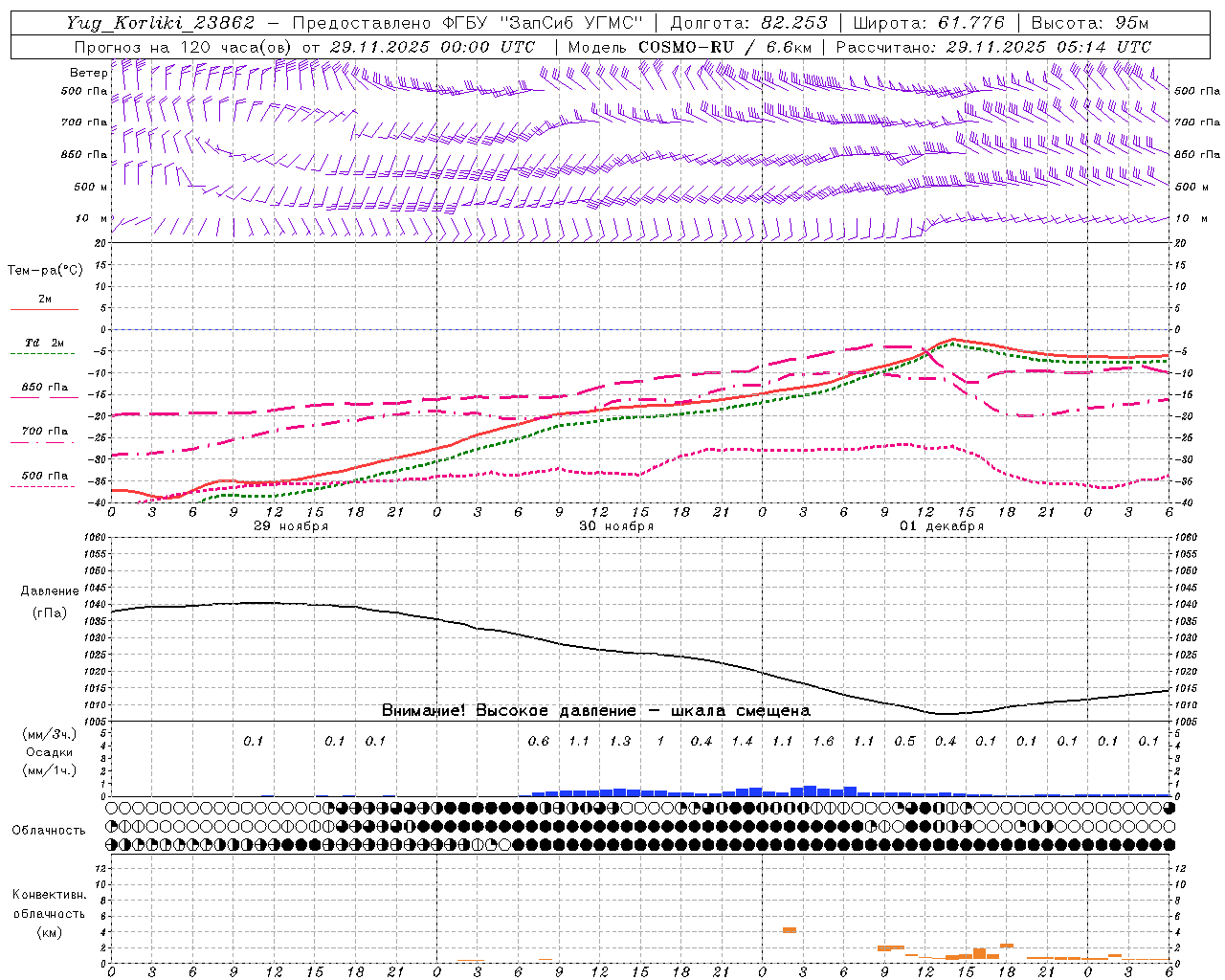Screen dimensions: 1225x980
Task: Click the '20' tick on the right temperature axis
Action: (x=1180, y=243)
